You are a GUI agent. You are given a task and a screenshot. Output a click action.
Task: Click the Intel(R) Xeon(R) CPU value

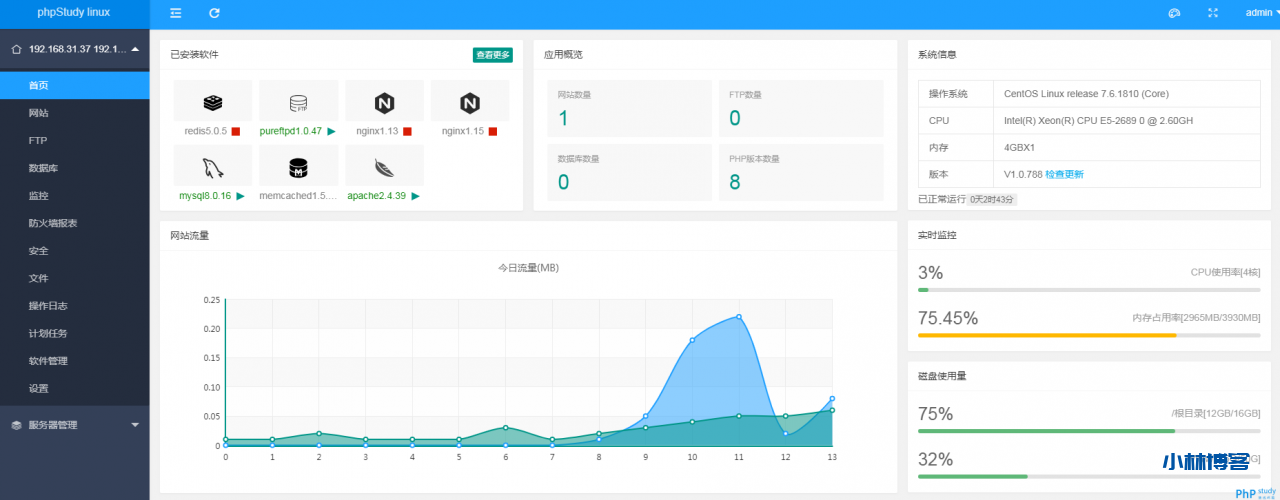click(x=1098, y=120)
